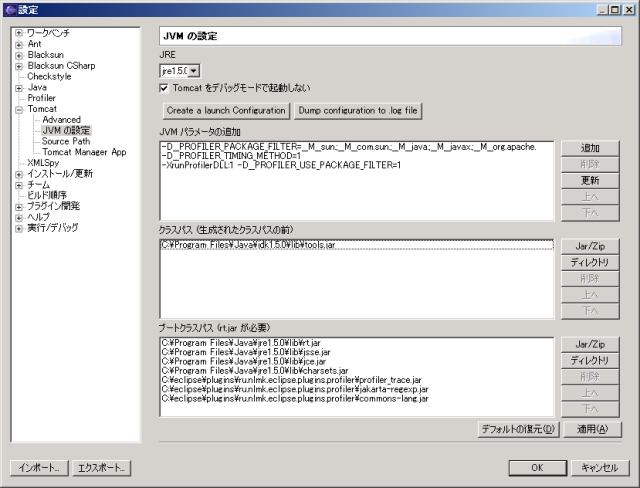Select Source Path in tree
Viewport: 640px width, 488px height.
coord(65,141)
